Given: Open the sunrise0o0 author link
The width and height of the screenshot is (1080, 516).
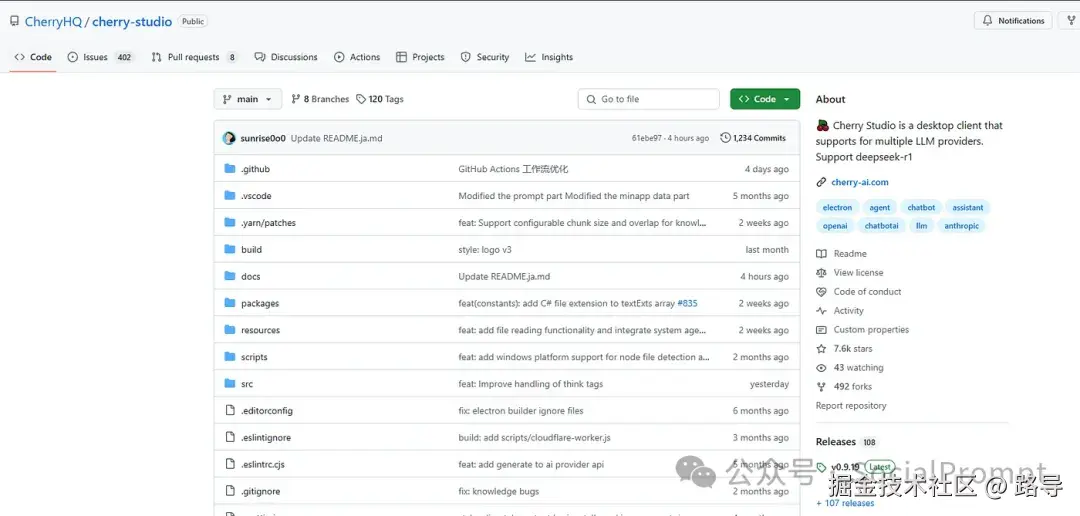Looking at the screenshot, I should pos(263,138).
